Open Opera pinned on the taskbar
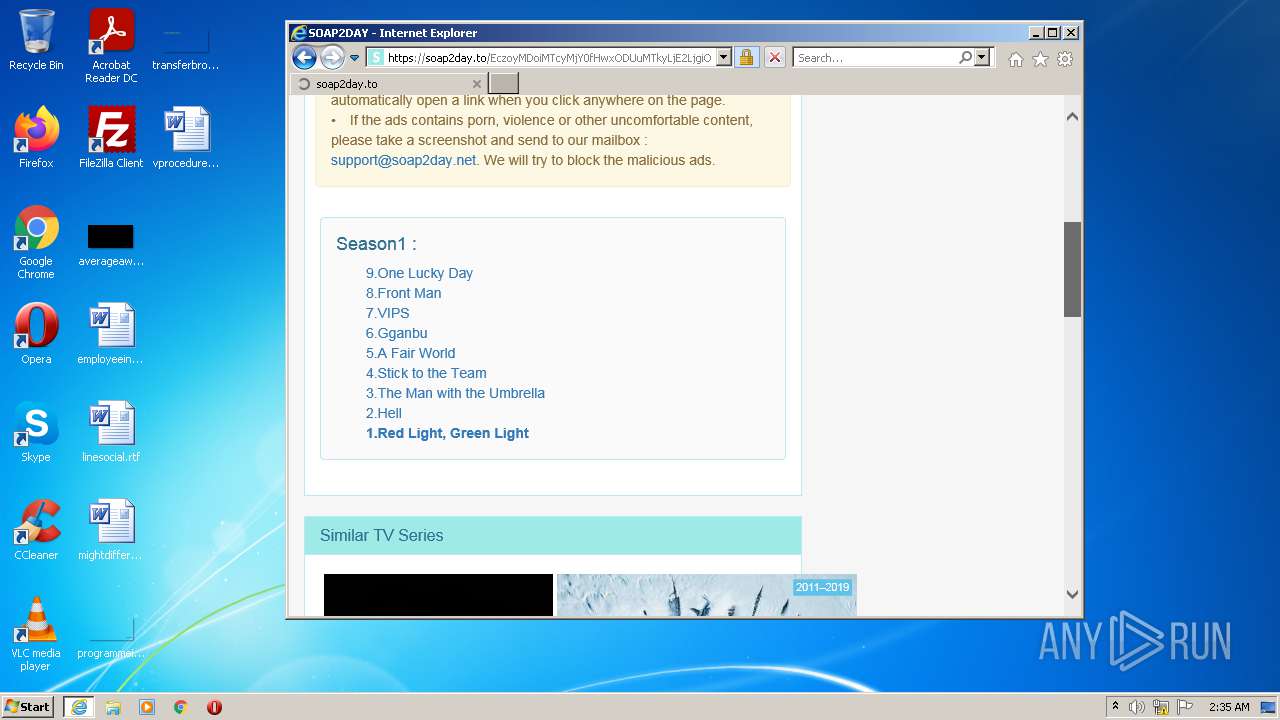Viewport: 1280px width, 720px height. [x=214, y=707]
